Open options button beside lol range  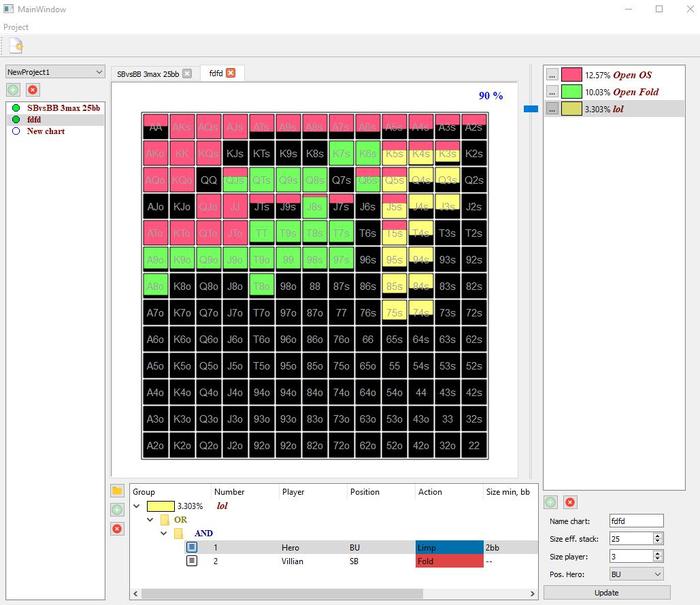552,108
